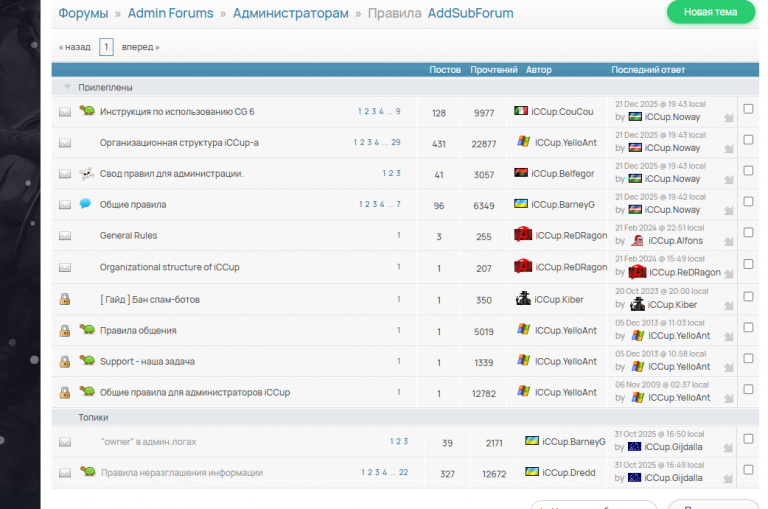Click the turtle icon beside Правила неразглашения информации
768x509 pixels.
[x=87, y=471]
